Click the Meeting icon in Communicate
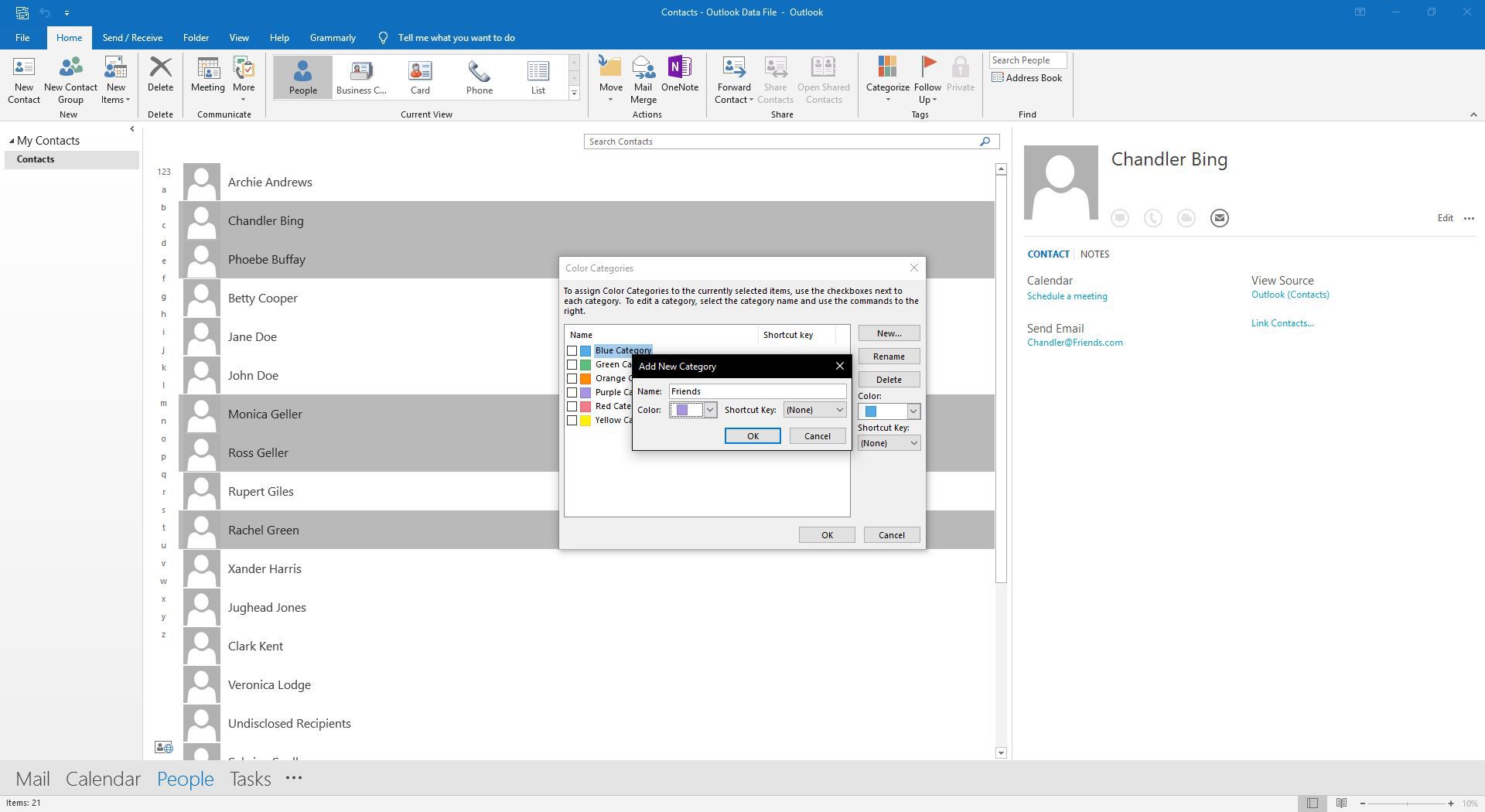The width and height of the screenshot is (1485, 812). (x=208, y=75)
